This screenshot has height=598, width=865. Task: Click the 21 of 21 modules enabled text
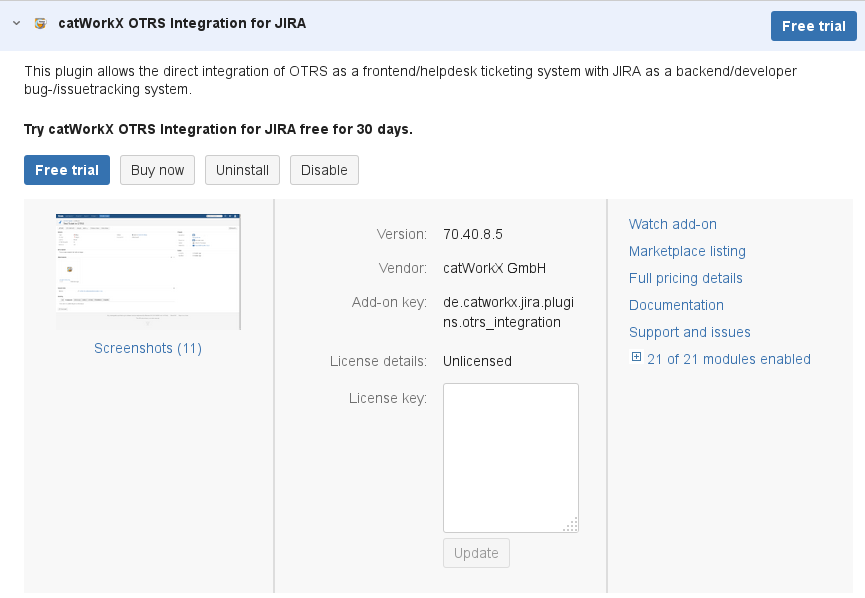tap(728, 359)
